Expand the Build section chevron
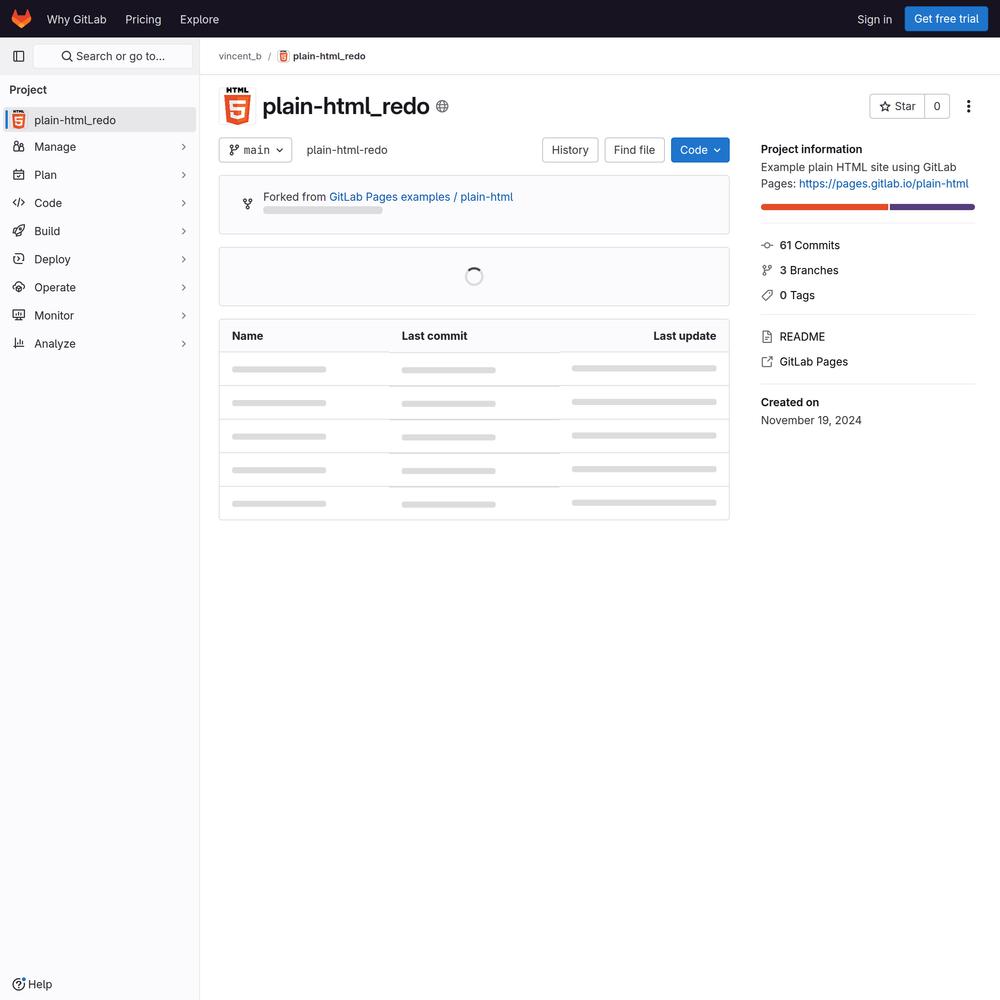This screenshot has width=1000, height=1000. 183,231
